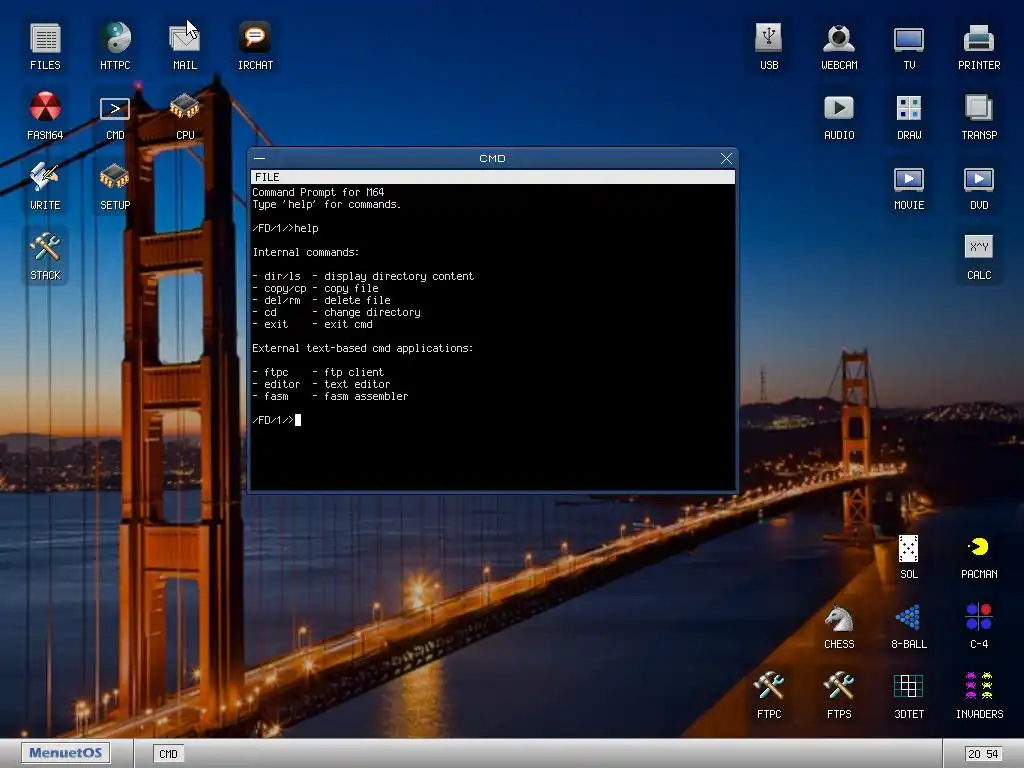
Task: Click the 'ftpc - ftp client' line
Action: (x=318, y=372)
